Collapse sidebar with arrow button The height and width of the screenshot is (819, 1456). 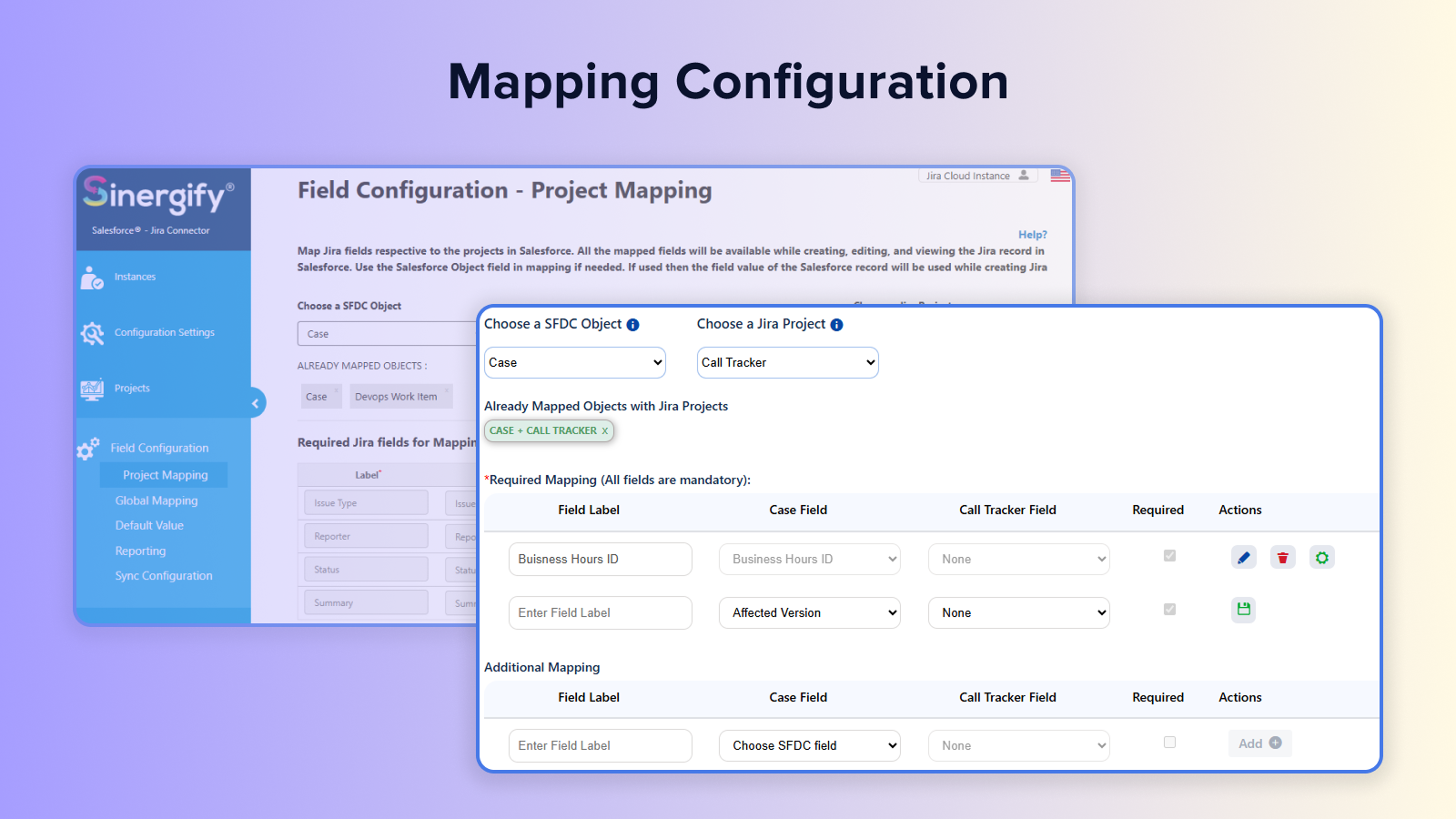(x=256, y=402)
